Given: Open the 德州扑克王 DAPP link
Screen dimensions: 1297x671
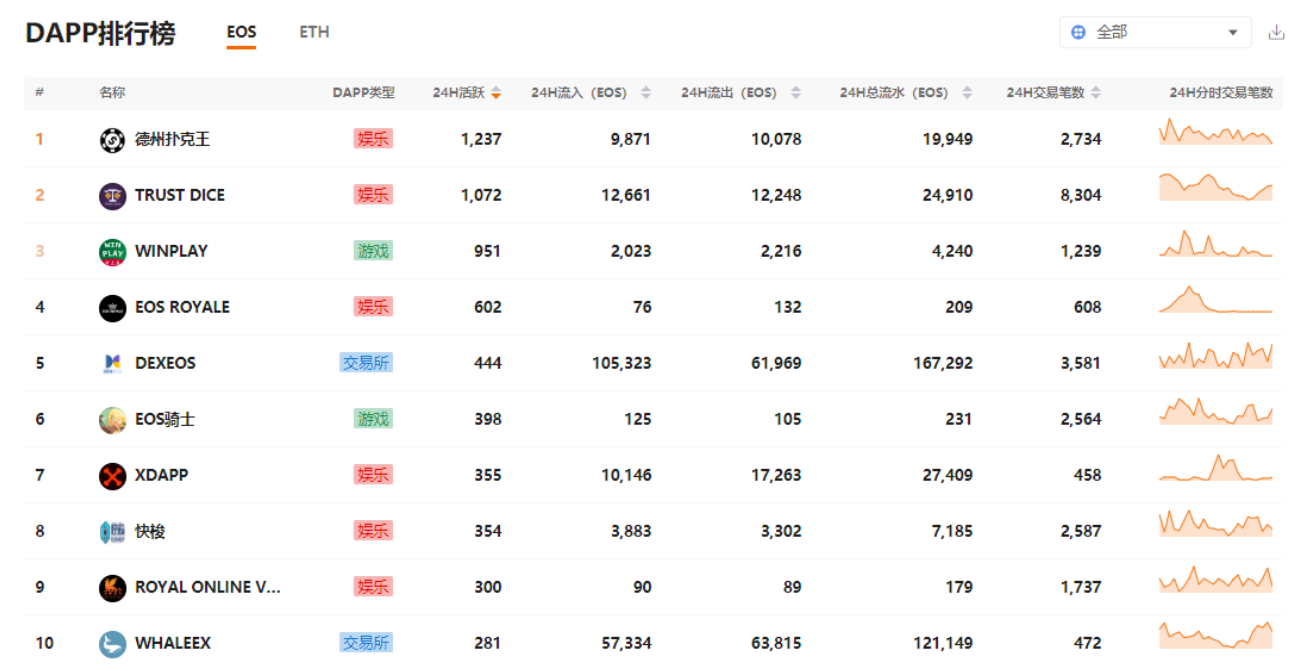Looking at the screenshot, I should (172, 140).
